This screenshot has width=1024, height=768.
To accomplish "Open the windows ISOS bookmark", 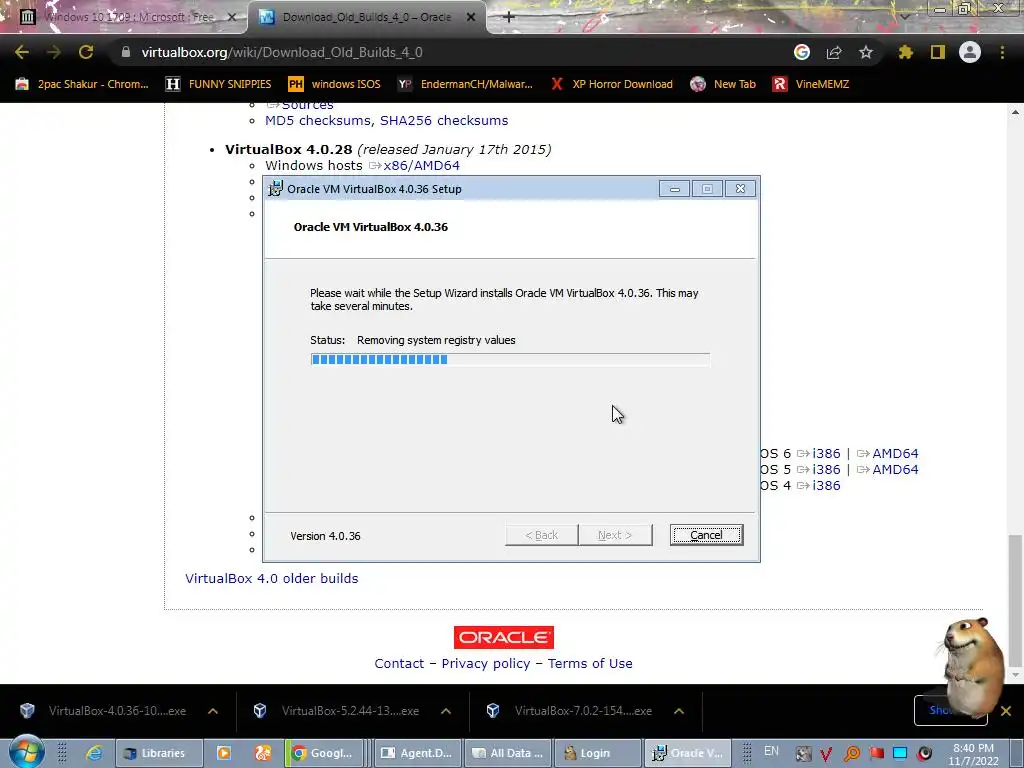I will click(334, 84).
